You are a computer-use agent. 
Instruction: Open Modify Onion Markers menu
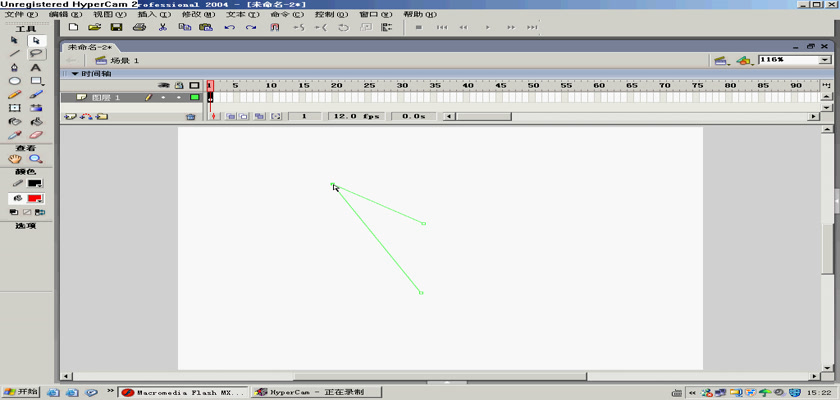click(275, 116)
